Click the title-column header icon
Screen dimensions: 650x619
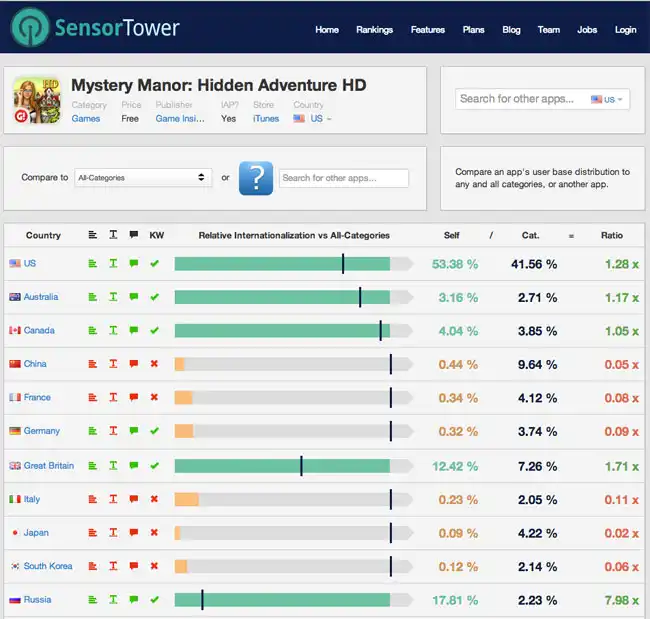[x=113, y=235]
